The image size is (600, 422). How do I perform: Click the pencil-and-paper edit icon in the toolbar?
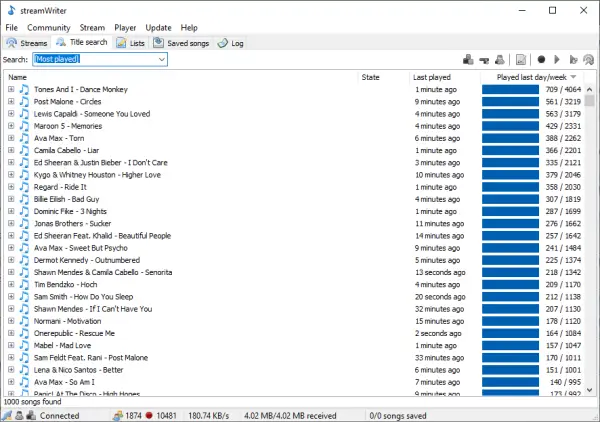[x=521, y=60]
